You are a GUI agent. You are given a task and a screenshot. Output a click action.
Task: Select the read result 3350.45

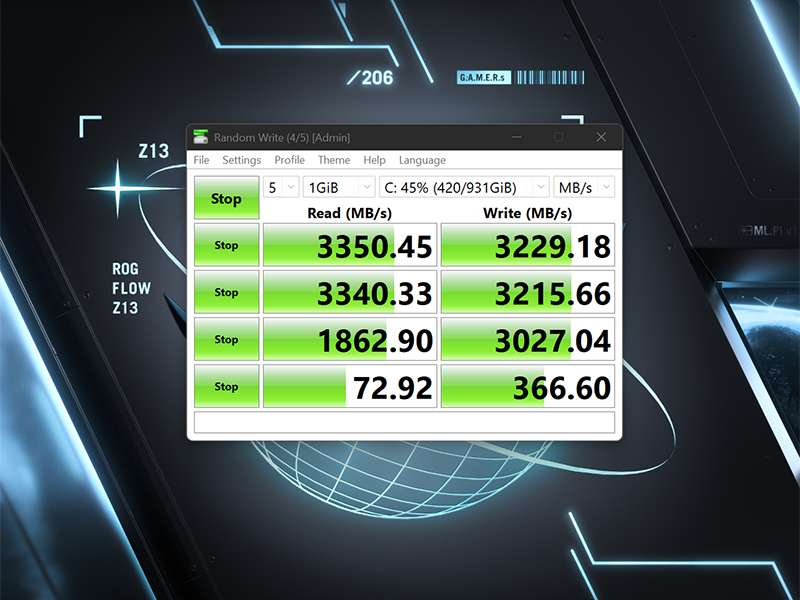(x=350, y=245)
